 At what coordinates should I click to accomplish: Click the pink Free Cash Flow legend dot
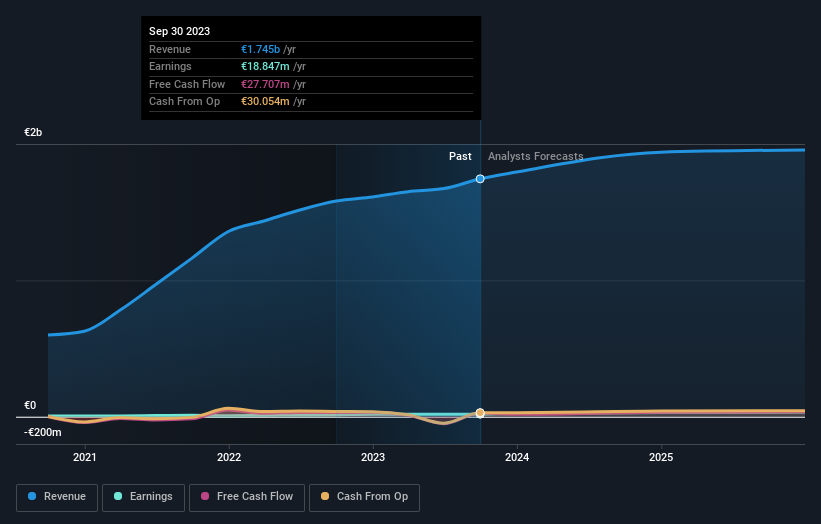tap(205, 496)
